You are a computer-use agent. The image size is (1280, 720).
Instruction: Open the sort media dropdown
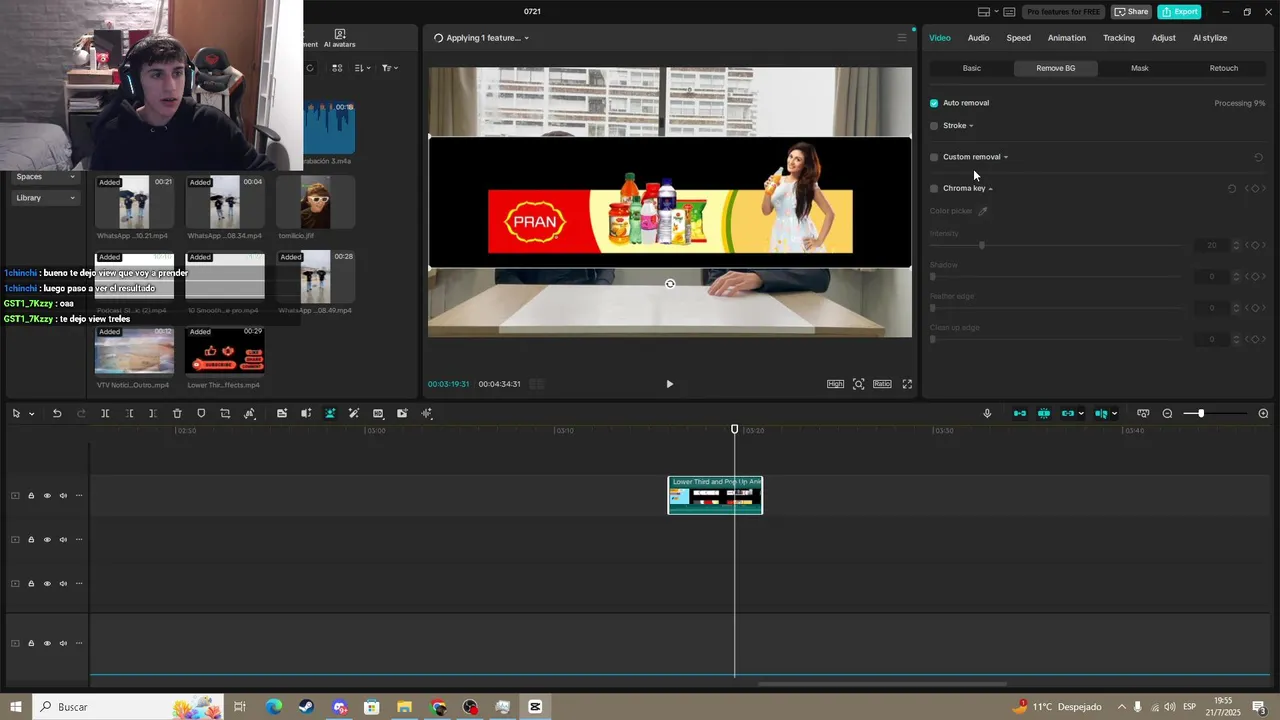(x=362, y=68)
